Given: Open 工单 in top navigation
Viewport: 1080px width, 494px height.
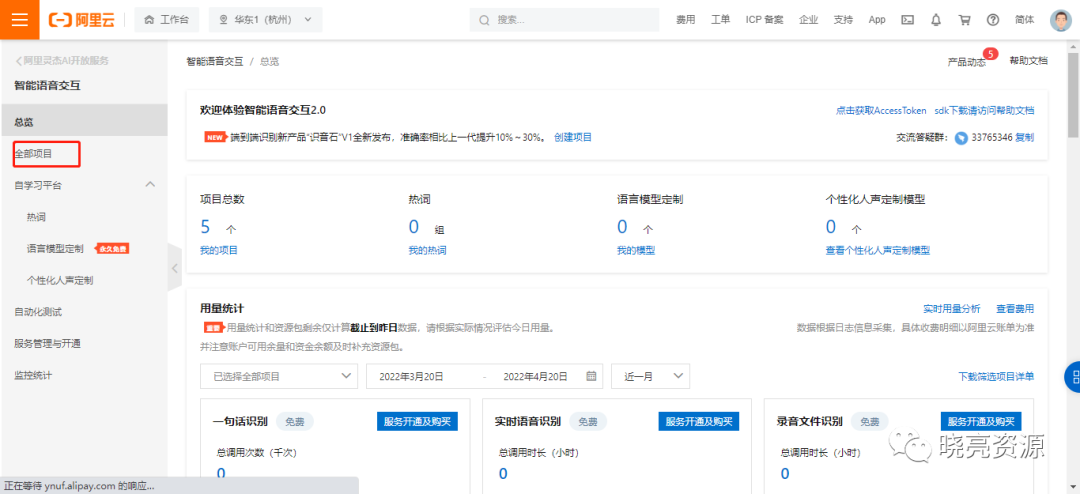Looking at the screenshot, I should [x=720, y=20].
